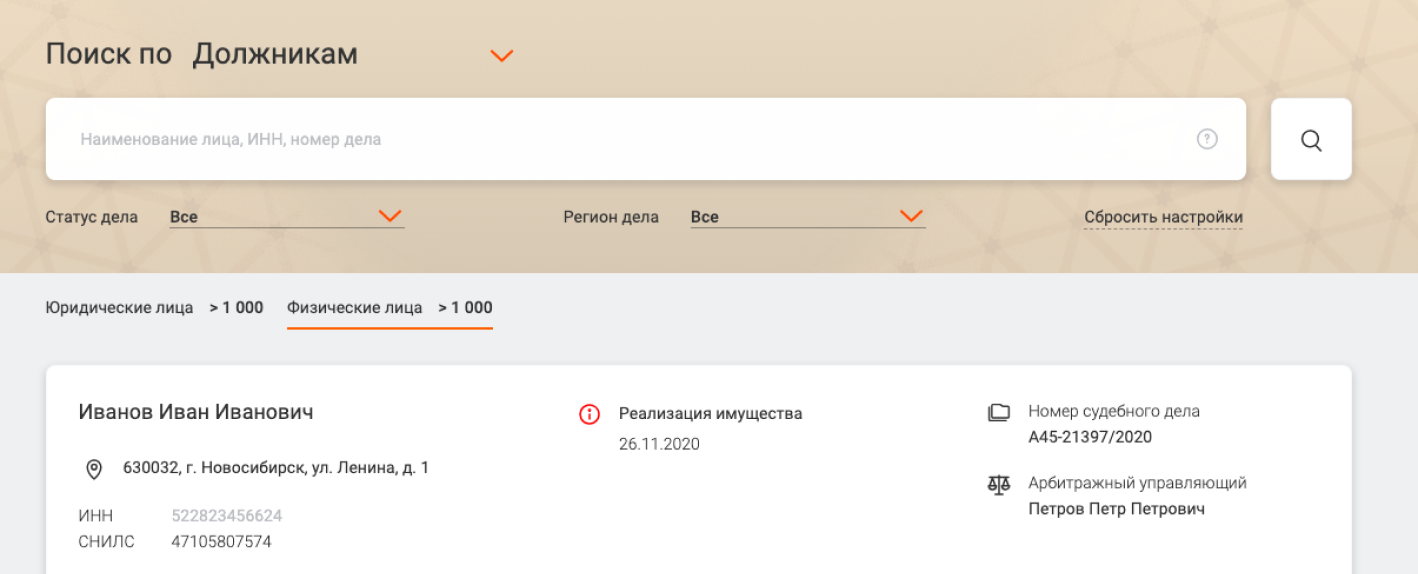Click the magnifying glass search button
Viewport: 1418px width, 574px height.
coord(1311,139)
